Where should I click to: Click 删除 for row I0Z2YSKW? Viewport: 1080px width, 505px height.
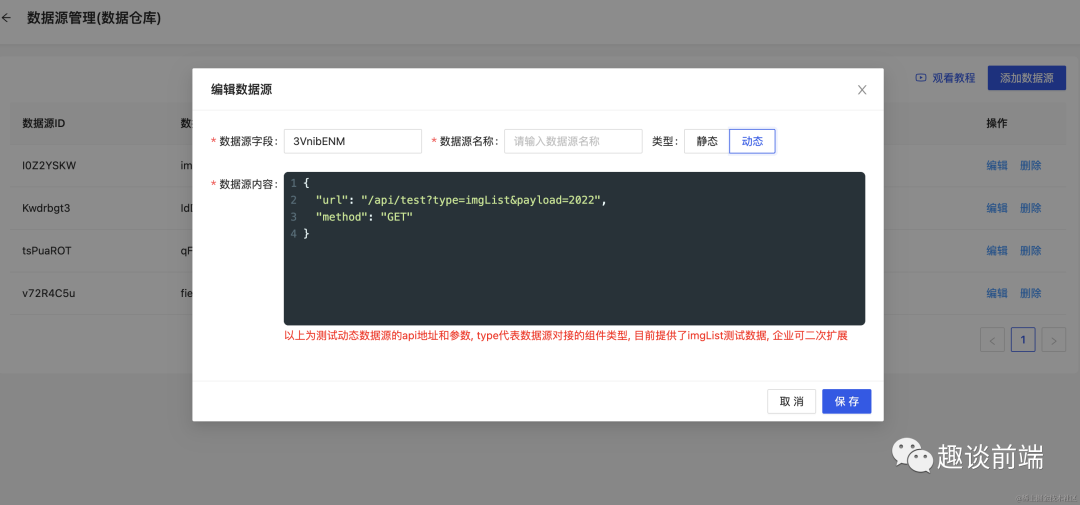[x=1030, y=165]
